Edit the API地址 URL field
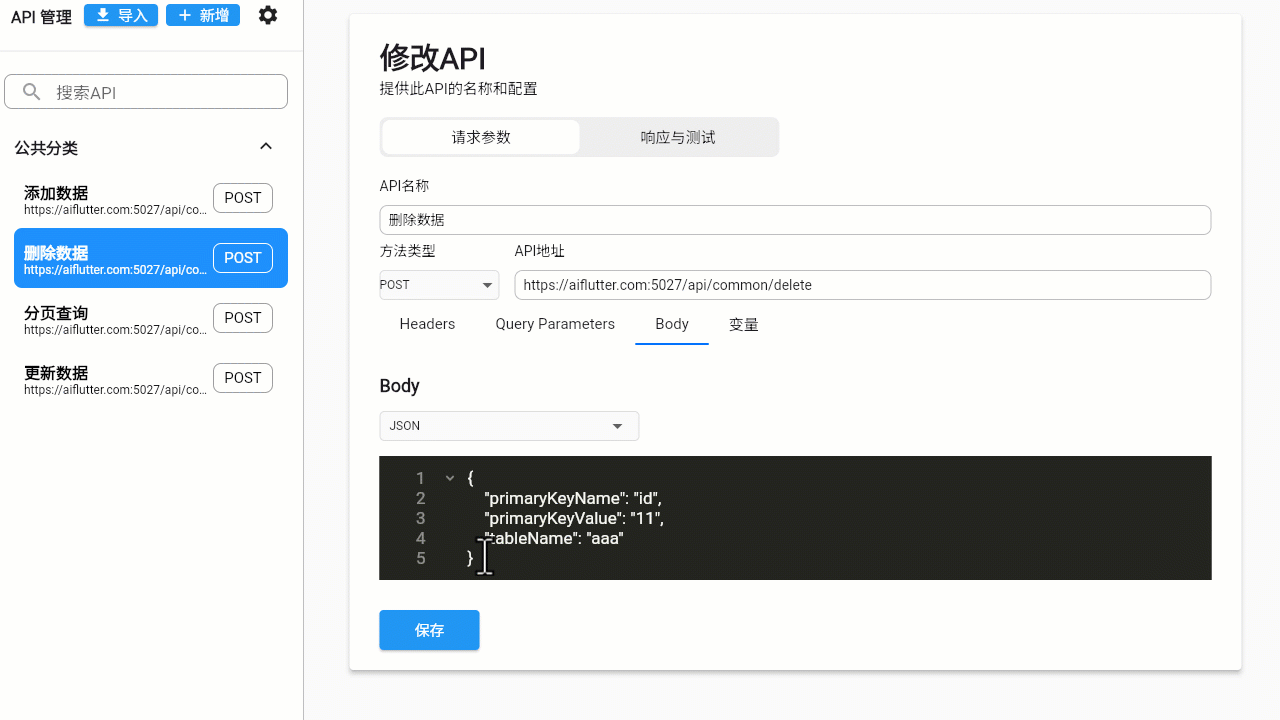Screen dimensions: 1280x720 point(862,285)
